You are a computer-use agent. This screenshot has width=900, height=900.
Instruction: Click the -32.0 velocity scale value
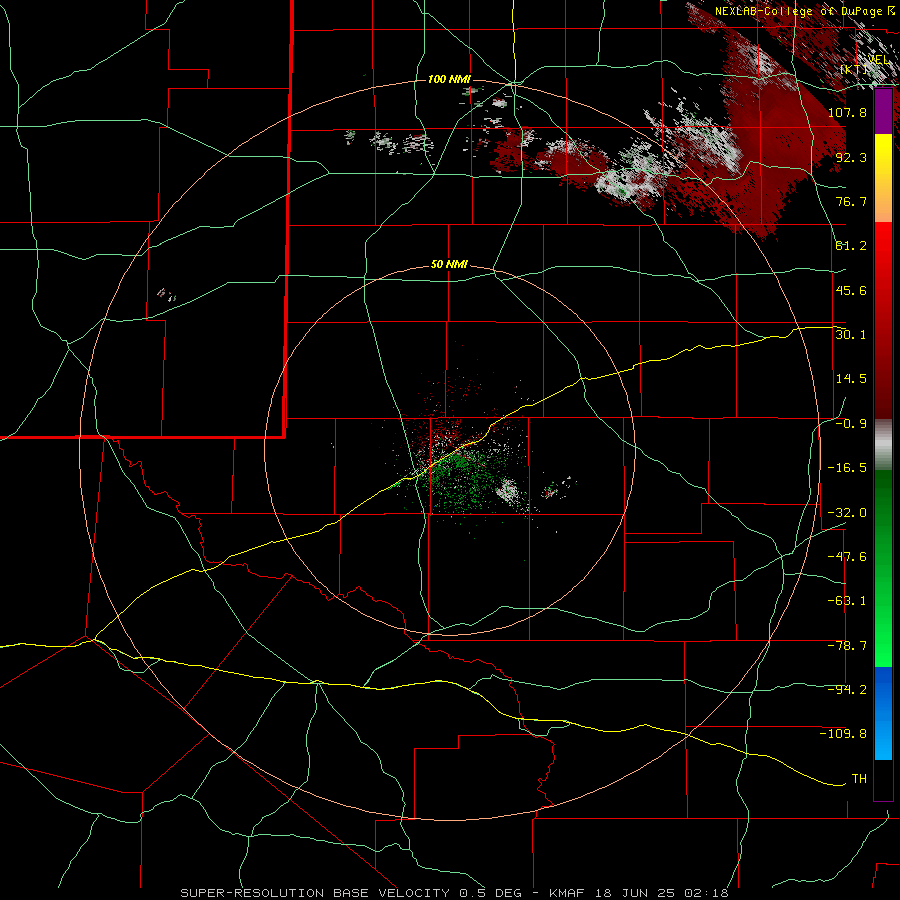point(847,513)
